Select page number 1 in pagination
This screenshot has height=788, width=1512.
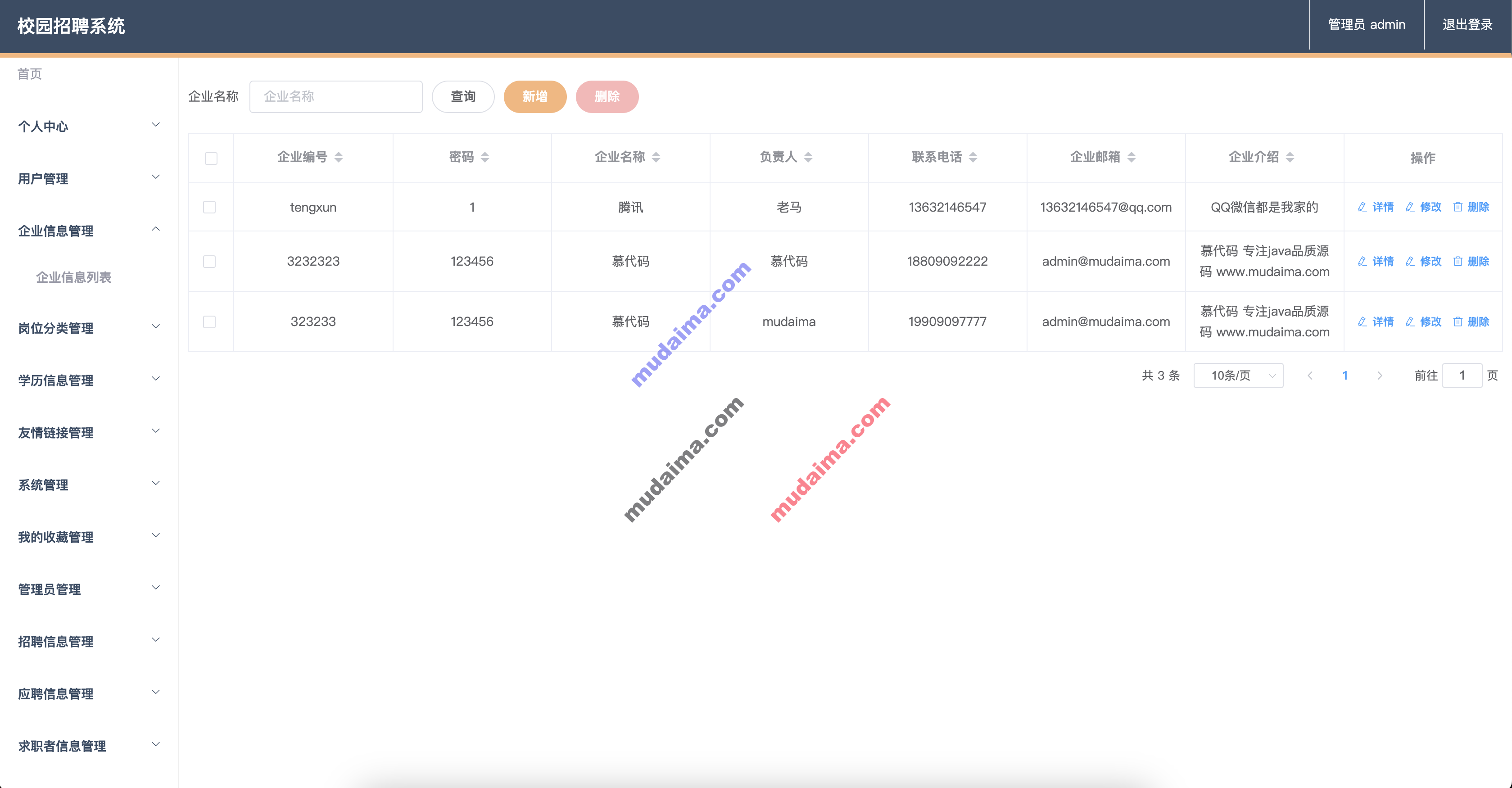point(1345,376)
